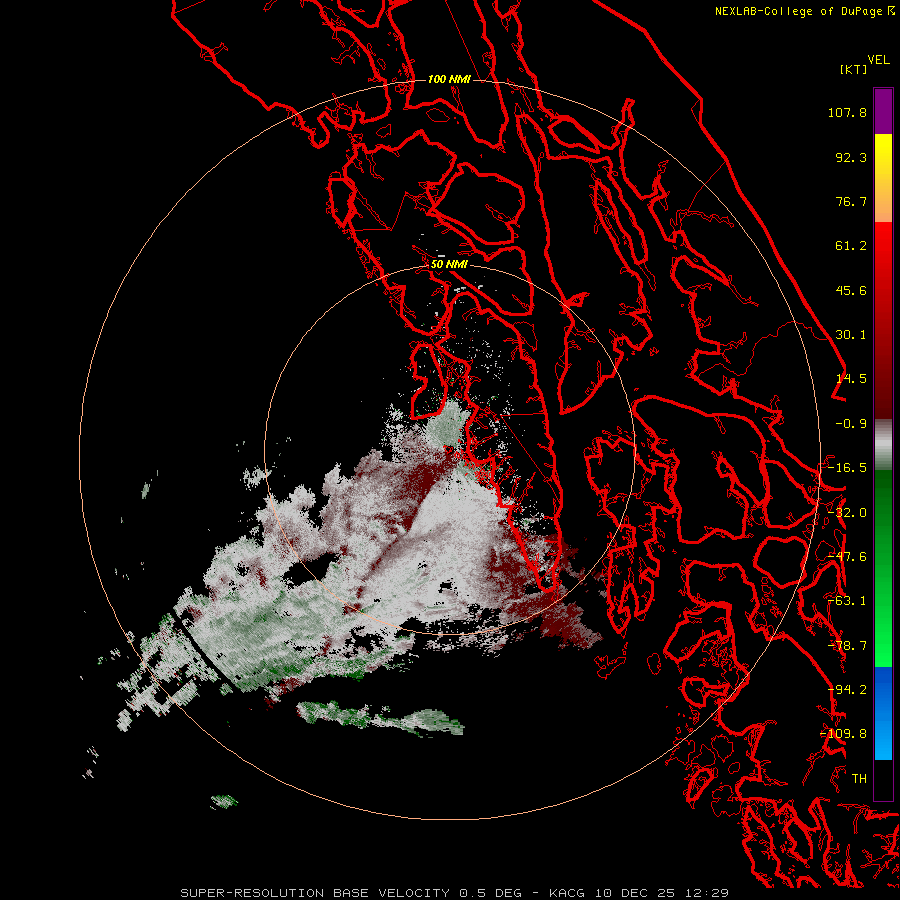900x900 pixels.
Task: Click the VEL legend title
Action: (878, 60)
